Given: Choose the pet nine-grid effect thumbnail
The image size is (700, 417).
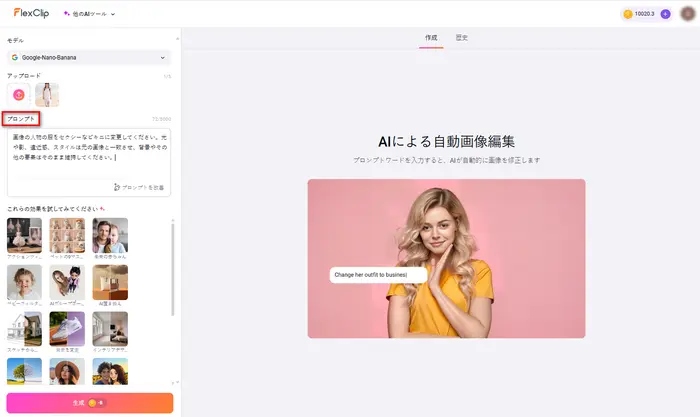Looking at the screenshot, I should (67, 235).
